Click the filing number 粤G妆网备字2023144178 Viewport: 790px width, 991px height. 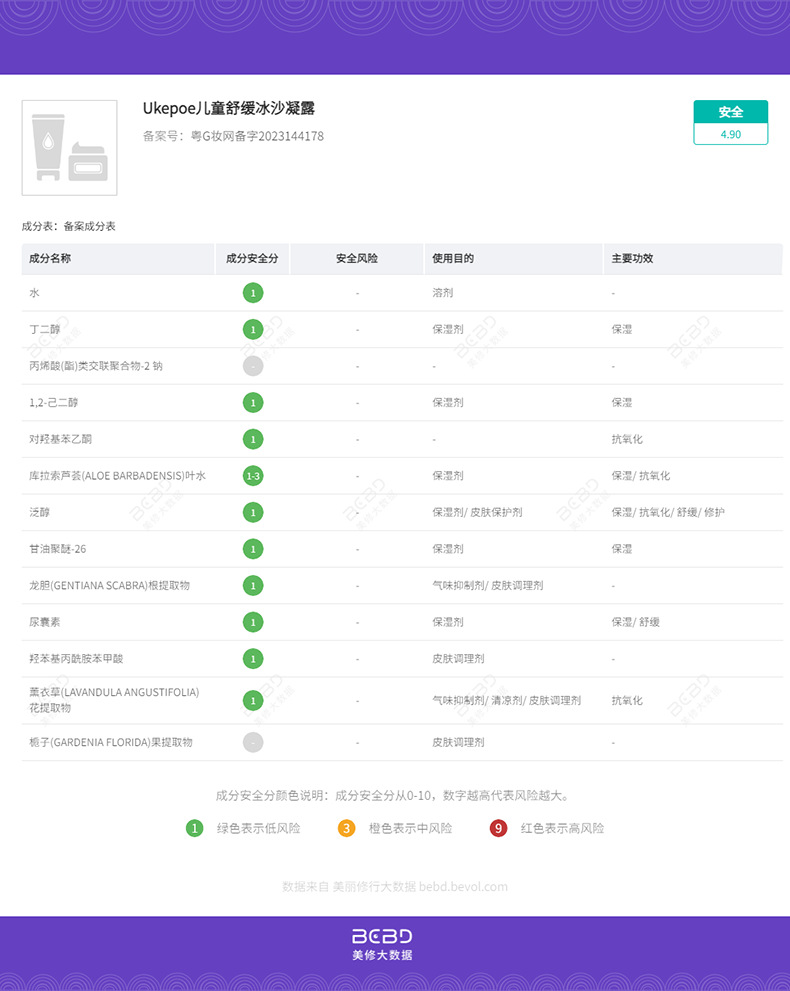coord(258,136)
